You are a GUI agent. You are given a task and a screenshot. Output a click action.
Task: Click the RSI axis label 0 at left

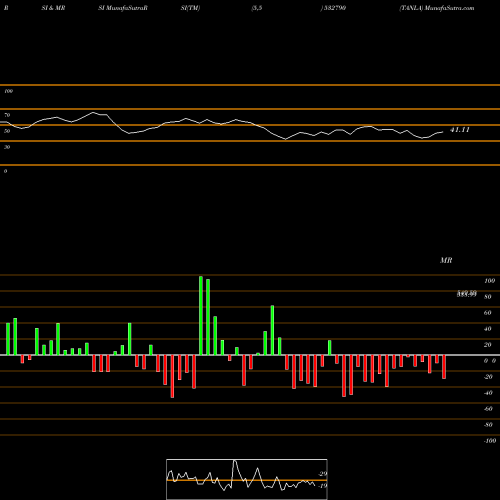click(x=5, y=171)
